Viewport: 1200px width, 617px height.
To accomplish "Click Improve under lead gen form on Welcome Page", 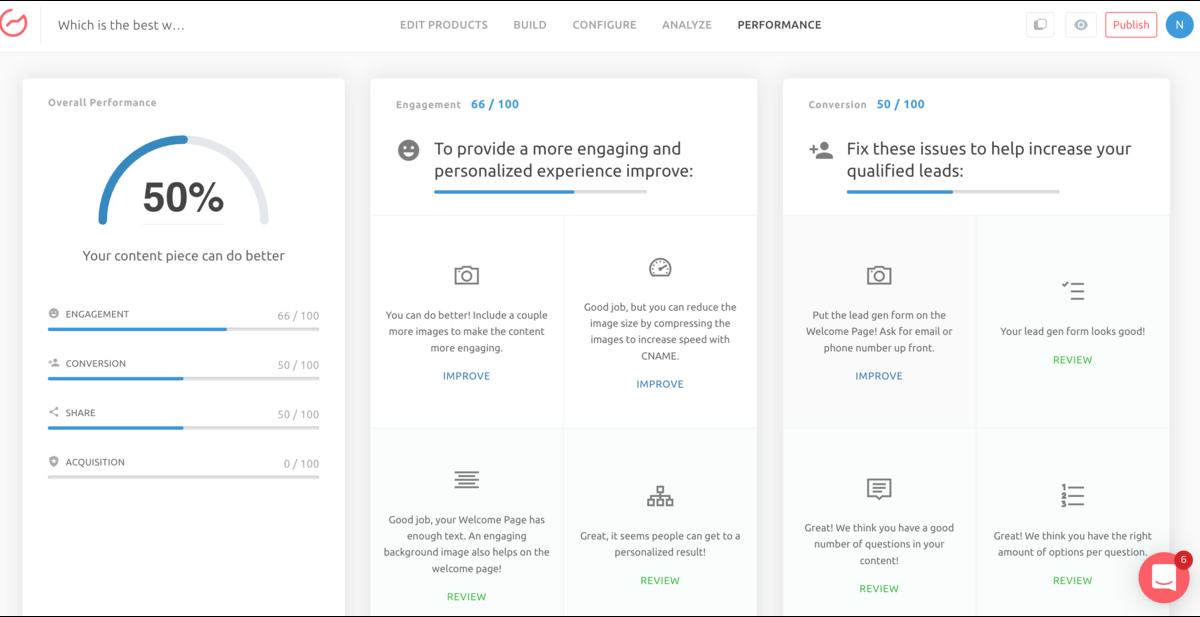I will [x=879, y=376].
